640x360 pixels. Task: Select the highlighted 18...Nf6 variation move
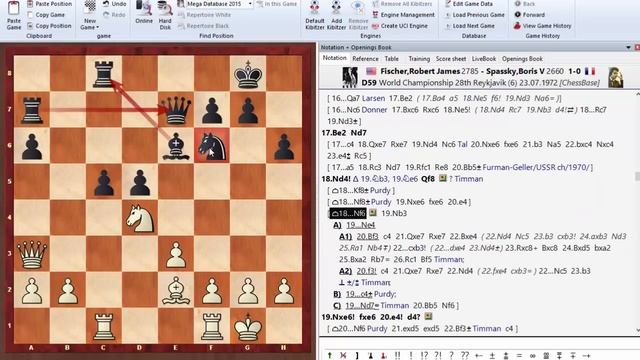coord(348,213)
